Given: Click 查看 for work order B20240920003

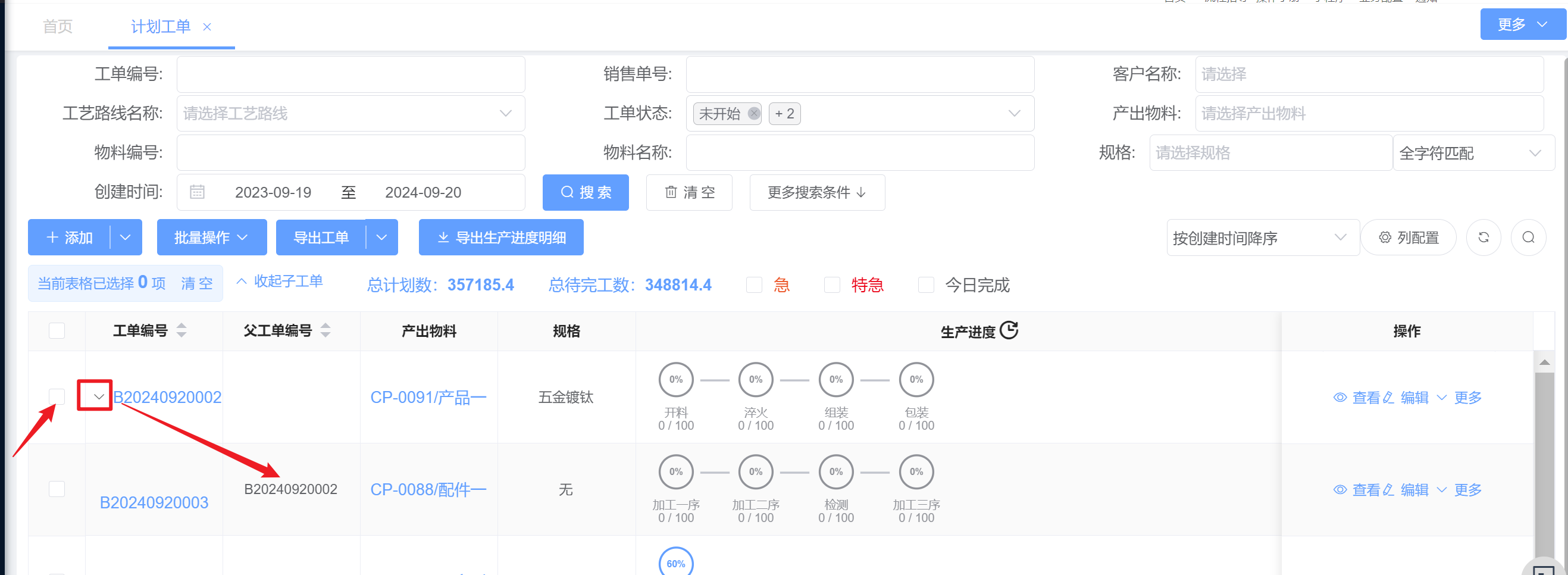Looking at the screenshot, I should 1356,490.
